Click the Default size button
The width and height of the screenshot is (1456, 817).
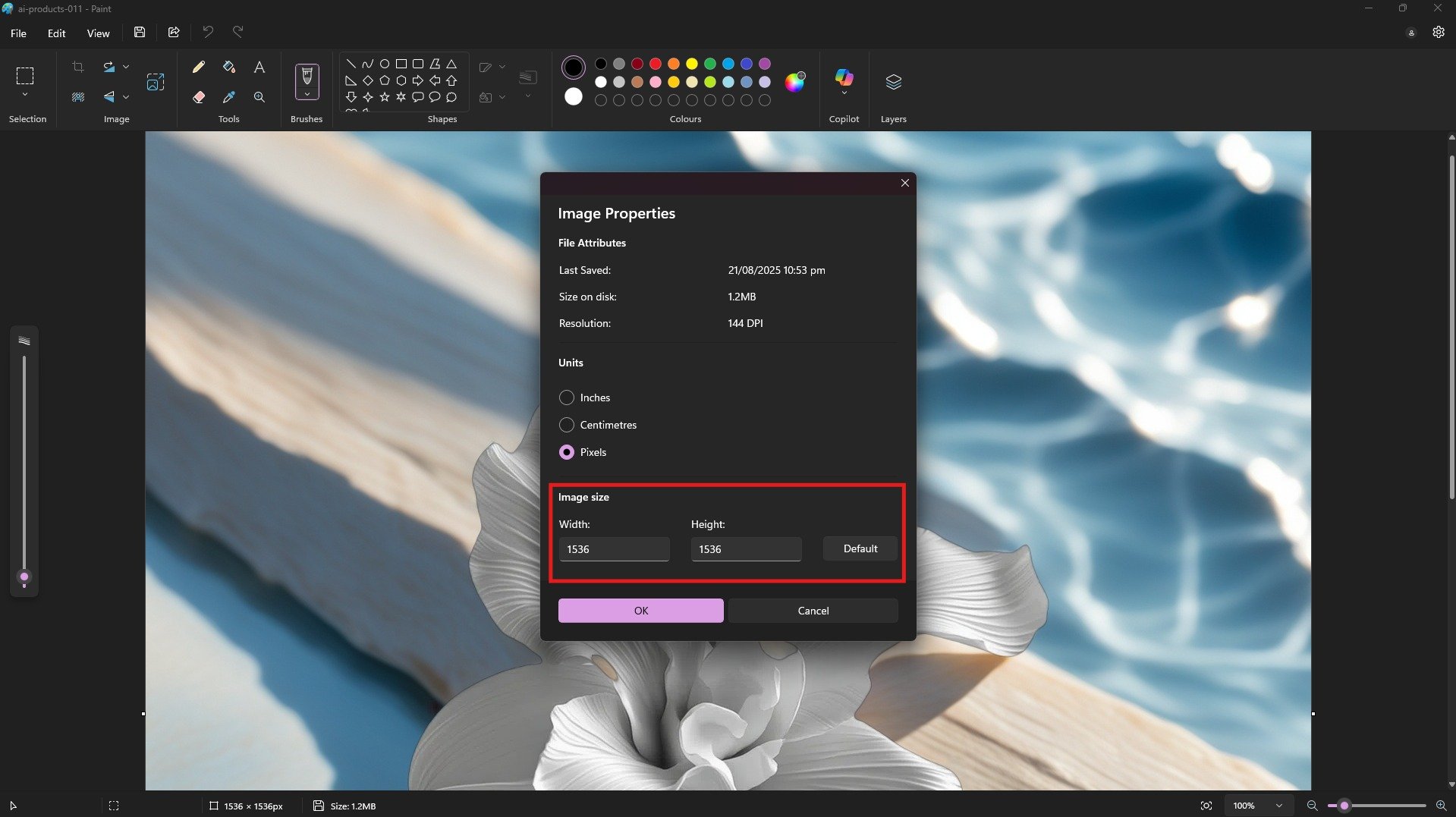click(x=860, y=548)
